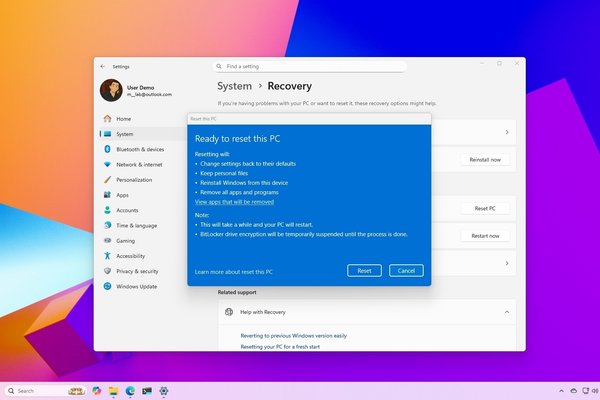Click the Windows Update sync icon
Viewport: 600px width, 400px height.
(x=108, y=286)
